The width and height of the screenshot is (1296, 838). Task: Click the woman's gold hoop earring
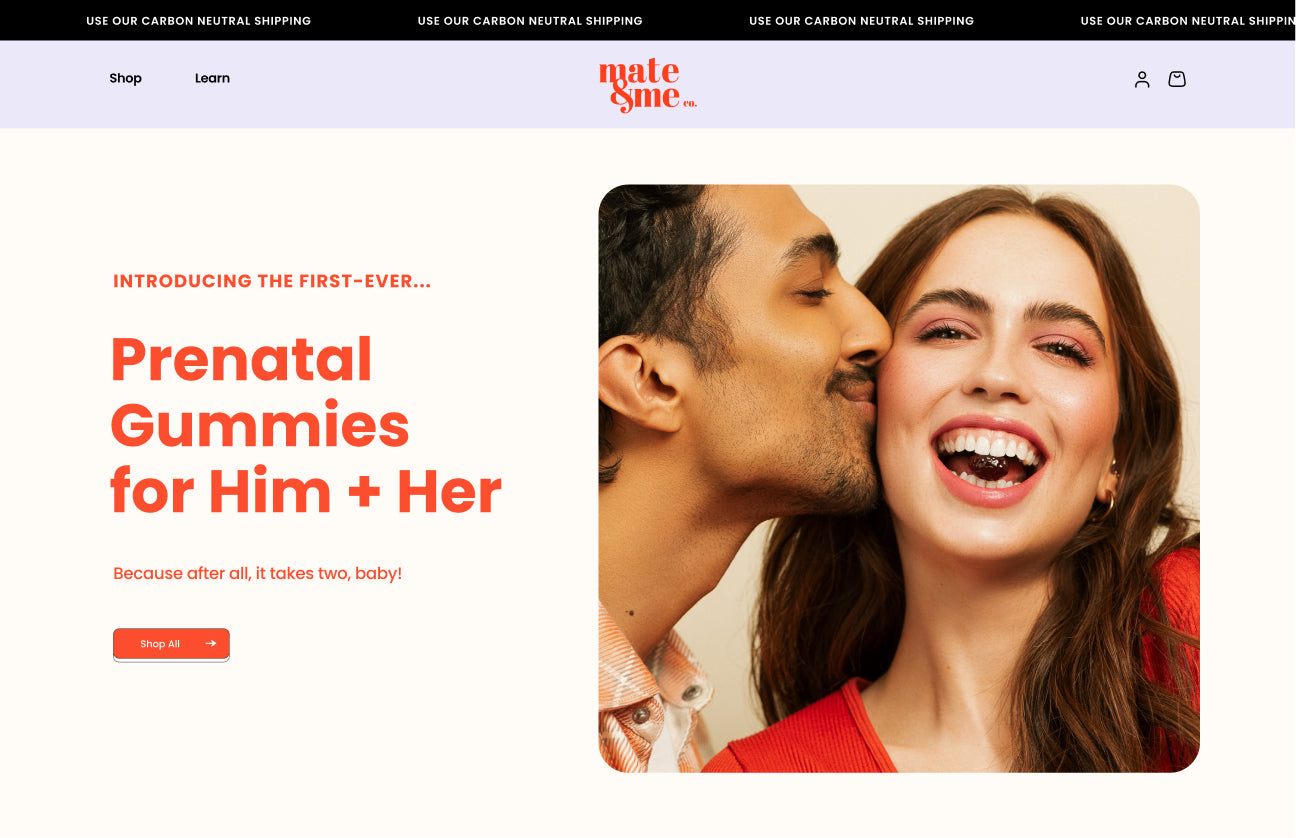1107,498
